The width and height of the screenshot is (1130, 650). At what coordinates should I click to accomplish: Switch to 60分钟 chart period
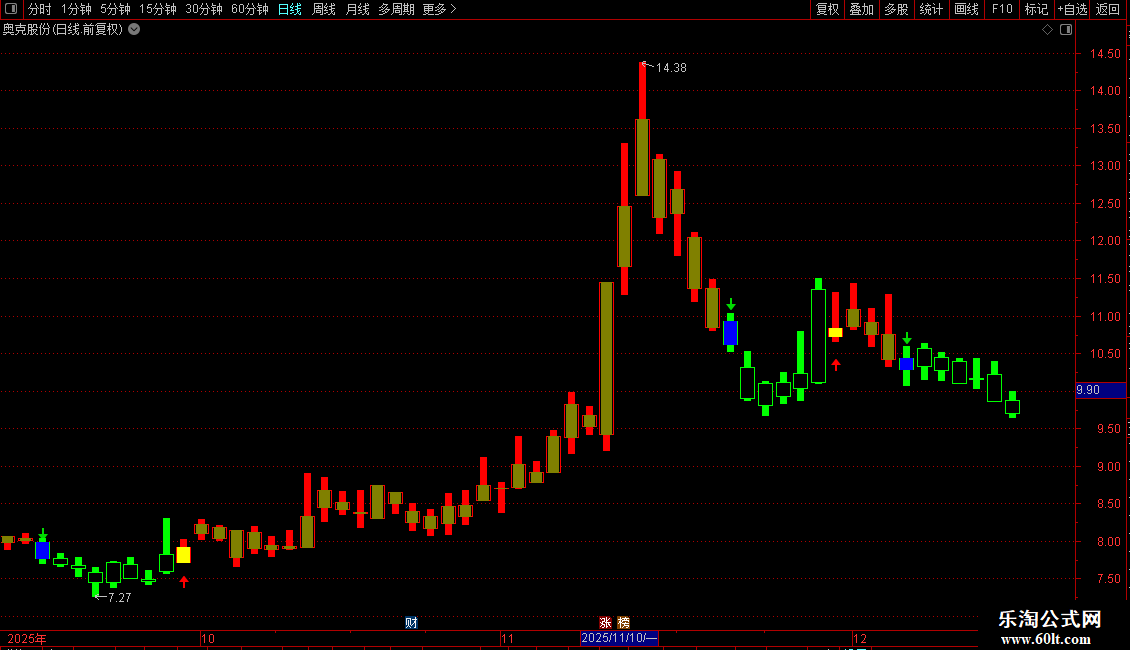pos(249,9)
